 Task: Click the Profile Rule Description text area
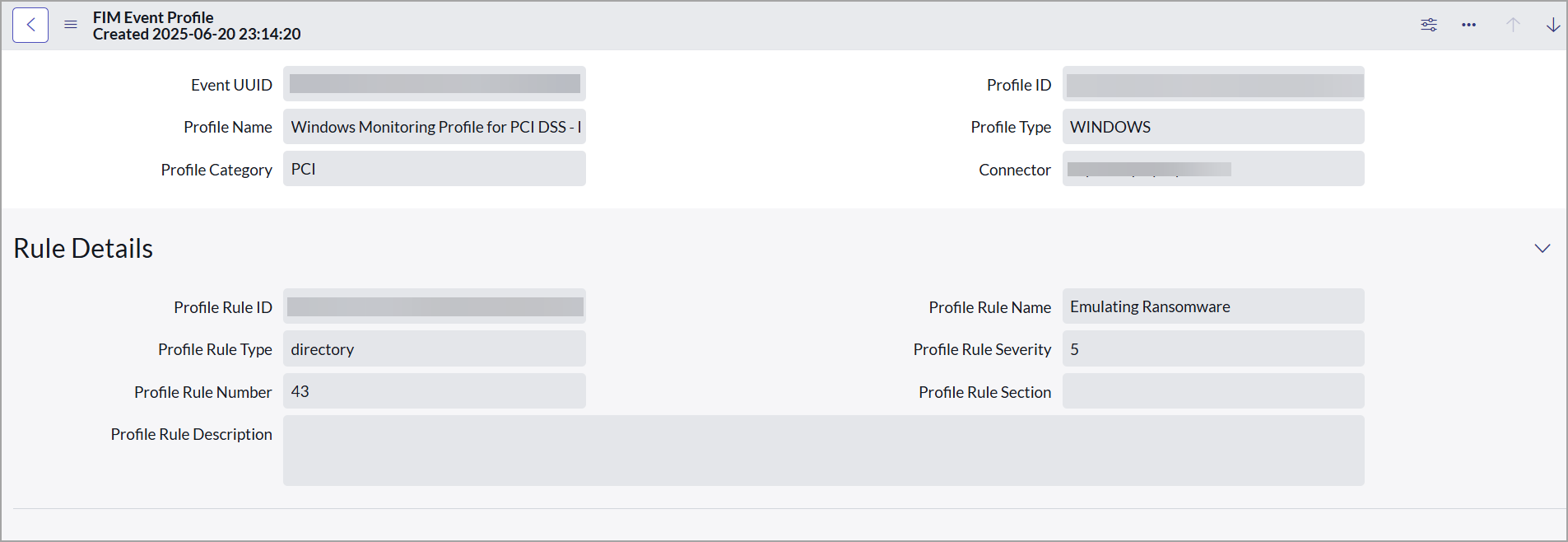pyautogui.click(x=823, y=451)
